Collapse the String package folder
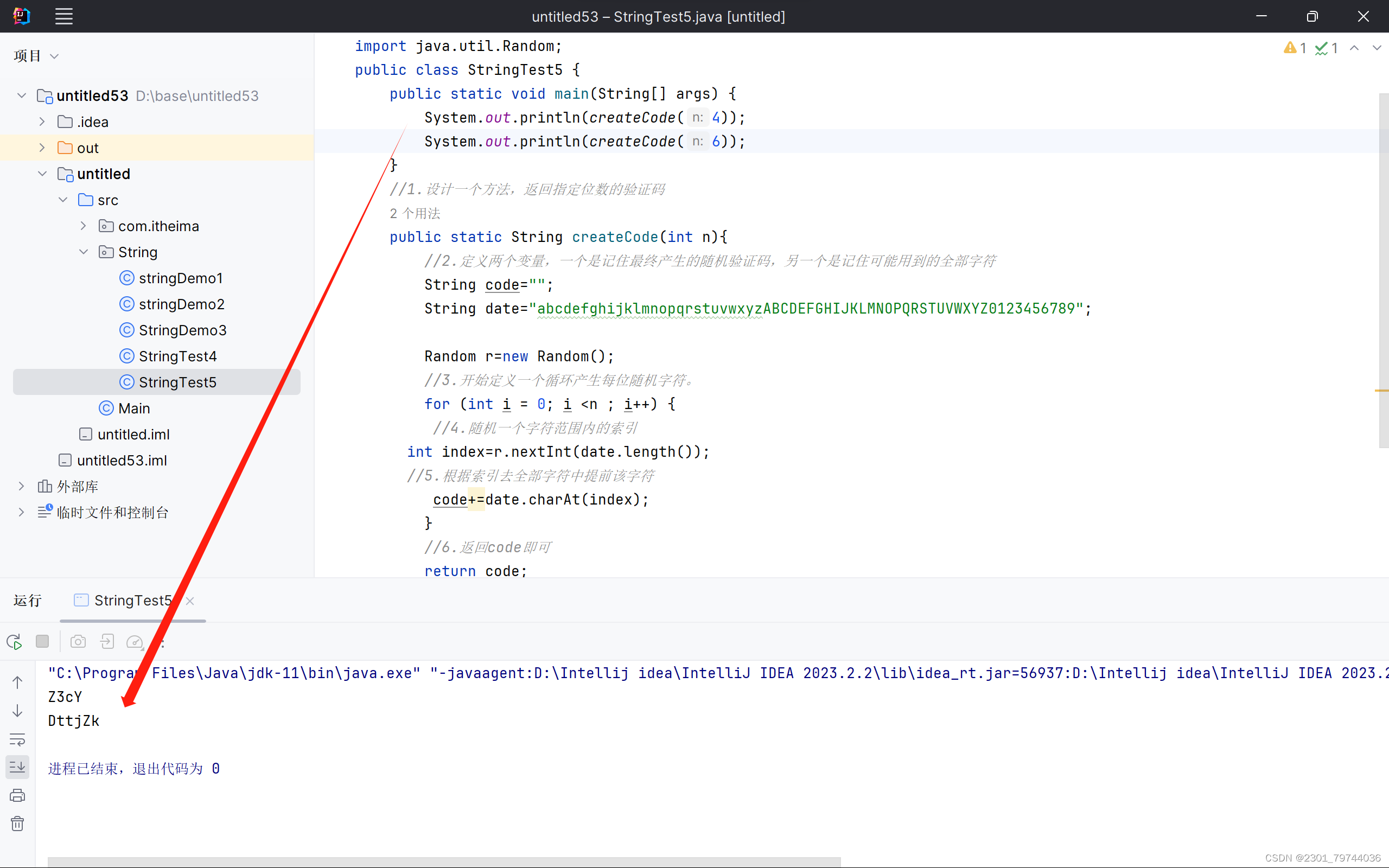This screenshot has height=868, width=1389. (x=84, y=252)
